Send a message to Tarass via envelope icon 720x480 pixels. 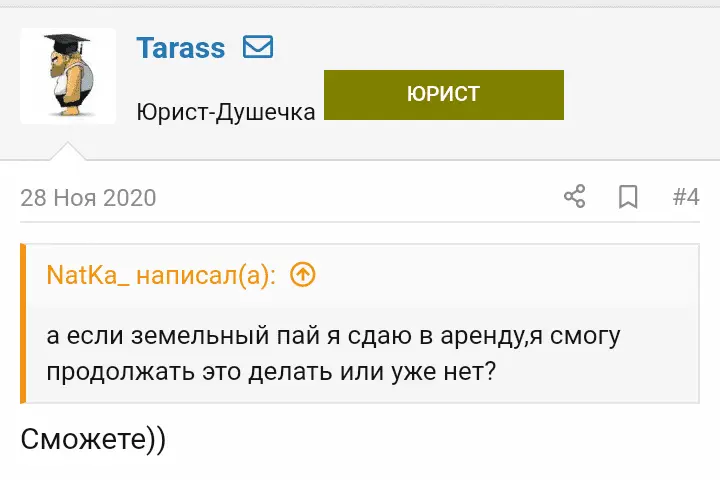pyautogui.click(x=258, y=47)
